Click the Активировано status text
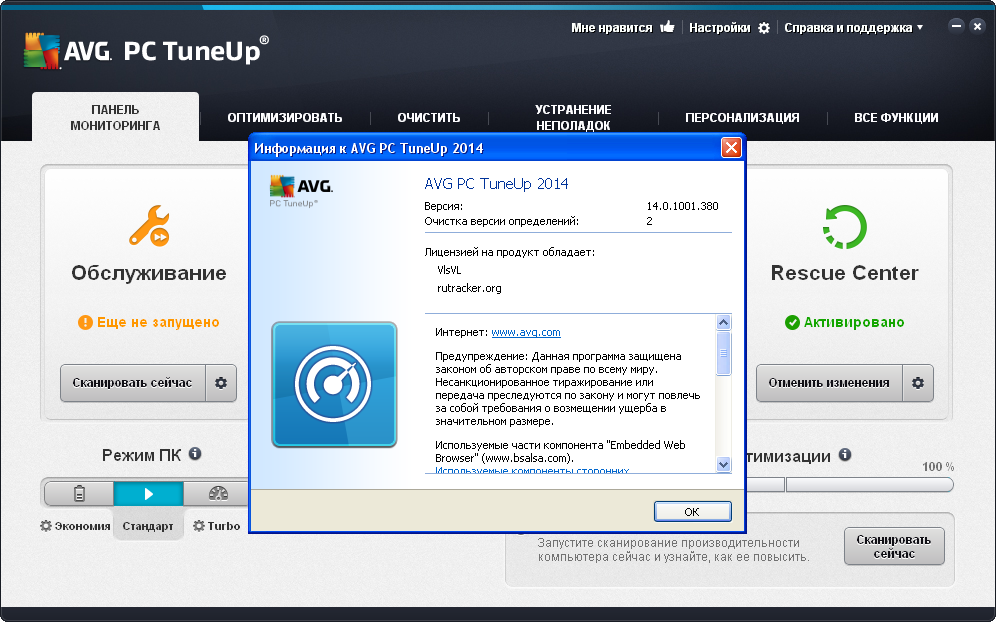 [854, 322]
